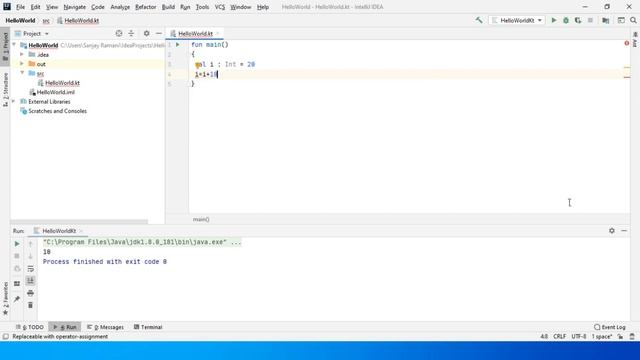Expand the out folder
Image resolution: width=640 pixels, height=360 pixels.
[x=22, y=64]
